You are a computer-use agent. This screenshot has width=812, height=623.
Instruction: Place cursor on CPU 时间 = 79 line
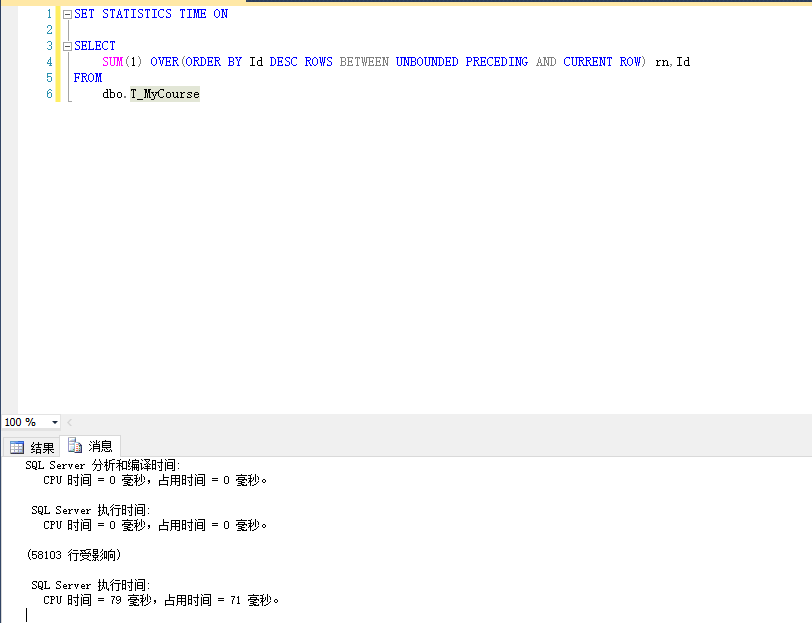tap(160, 601)
